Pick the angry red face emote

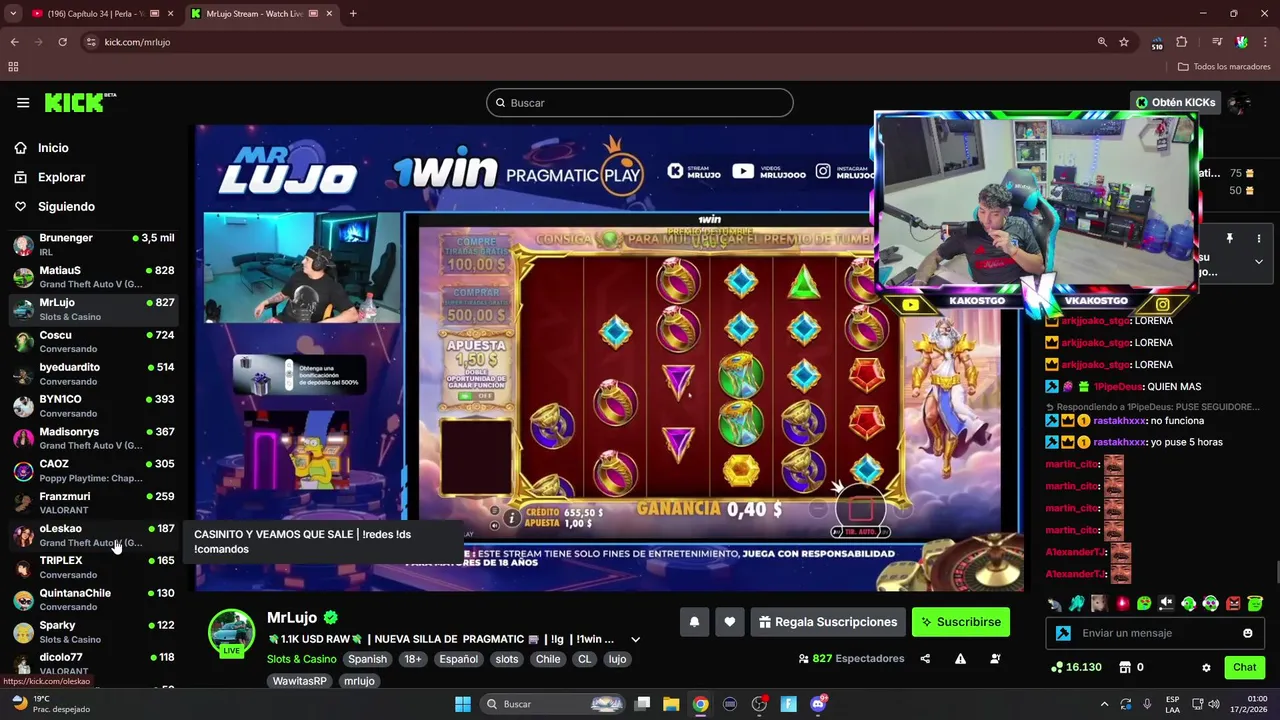pos(1233,603)
